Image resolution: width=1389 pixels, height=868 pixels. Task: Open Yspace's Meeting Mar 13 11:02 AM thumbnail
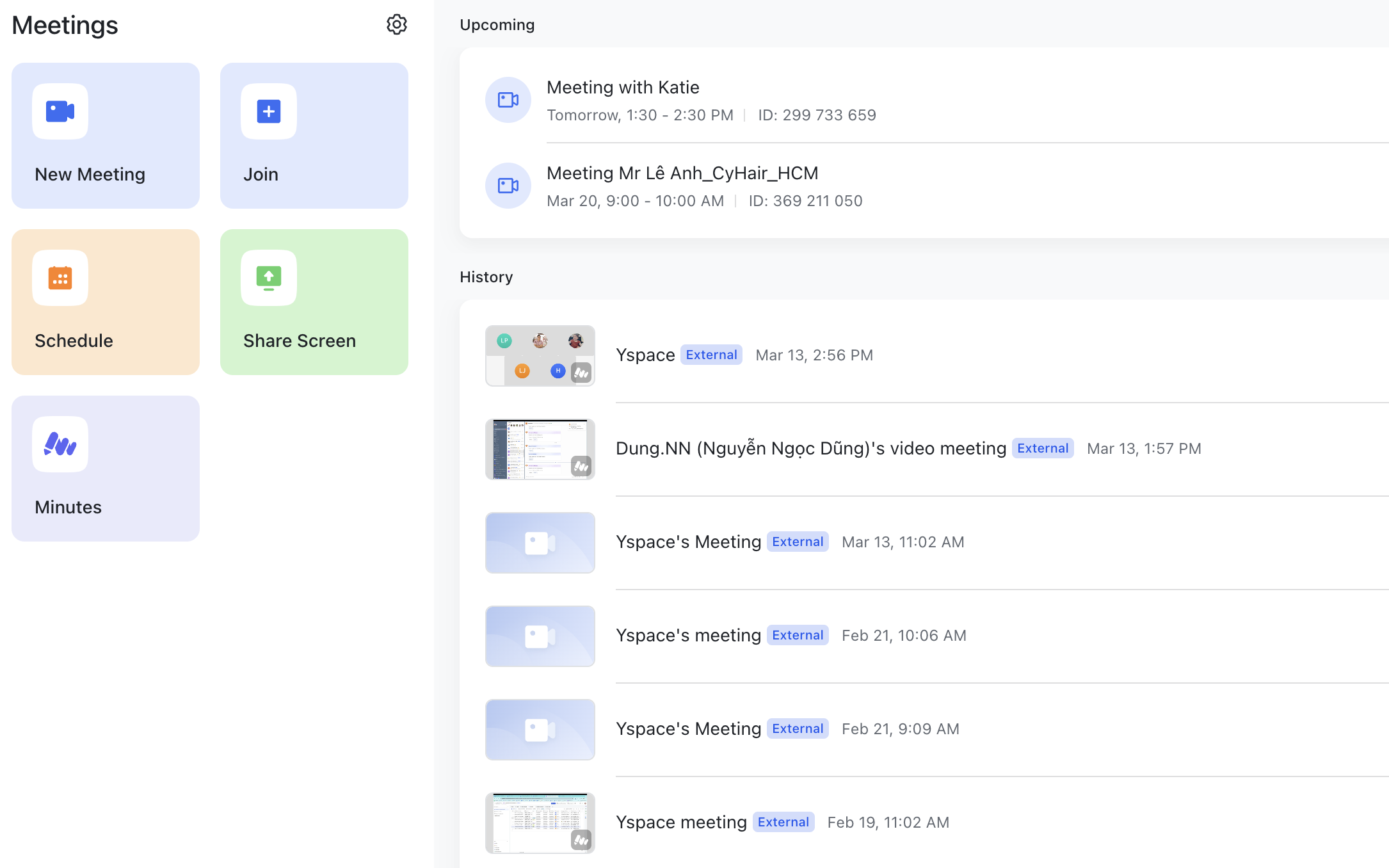[x=540, y=543]
